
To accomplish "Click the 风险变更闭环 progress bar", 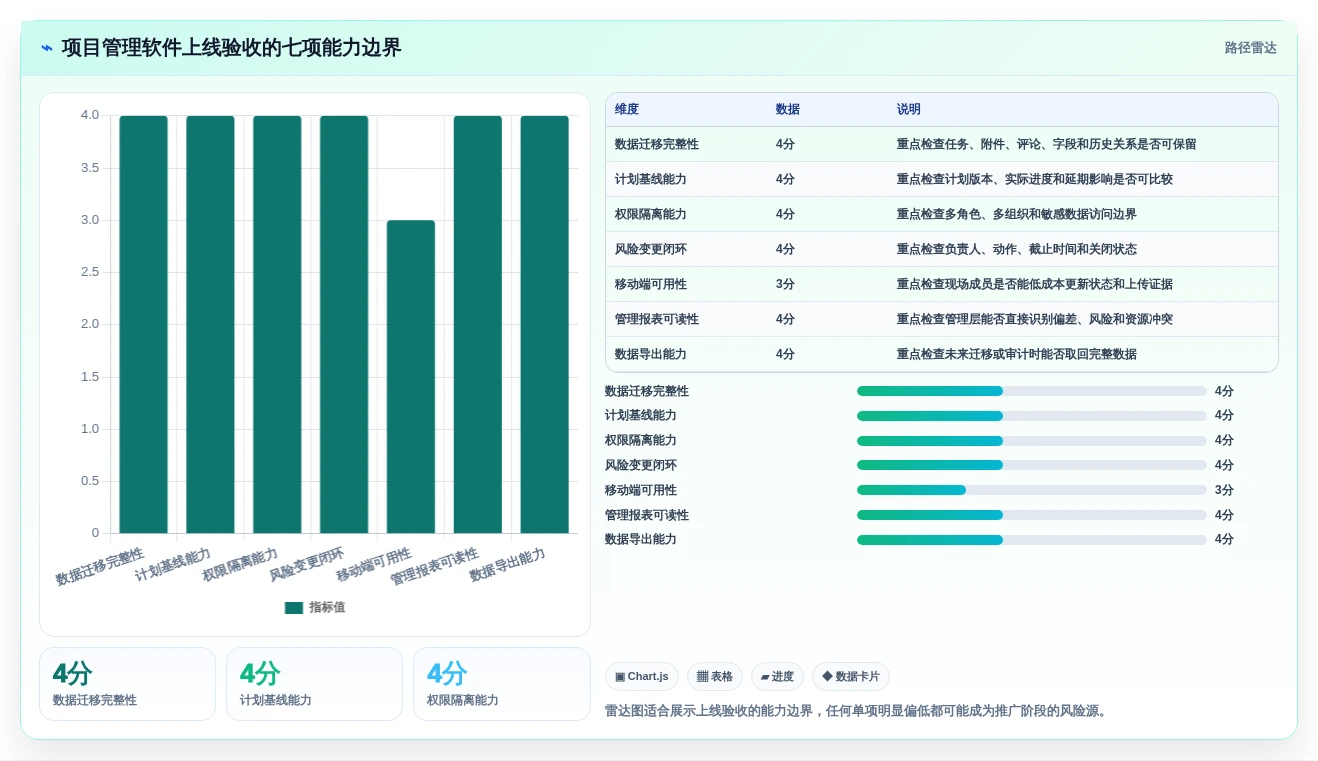I will click(x=1032, y=465).
